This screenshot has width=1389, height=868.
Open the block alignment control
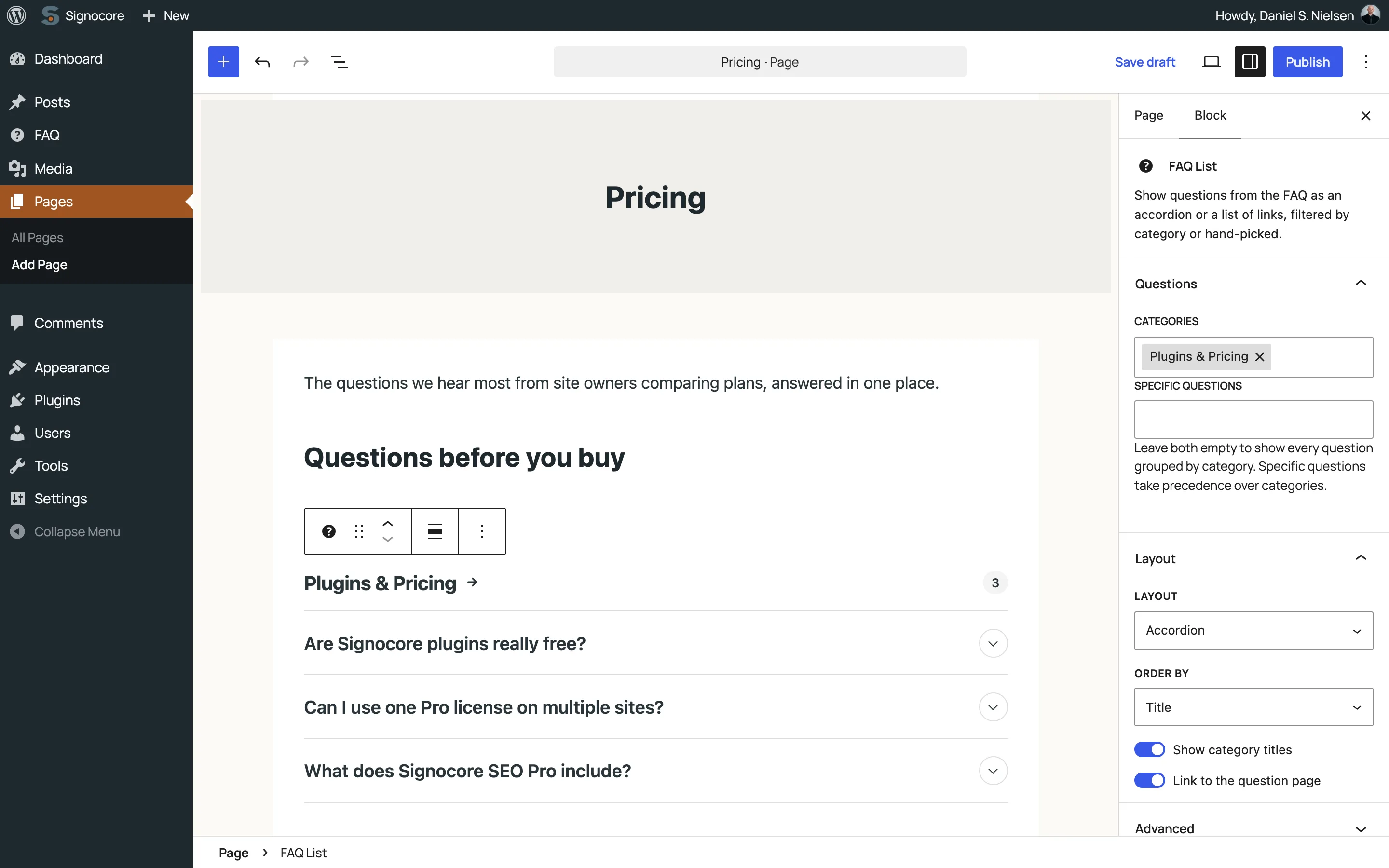(x=435, y=531)
